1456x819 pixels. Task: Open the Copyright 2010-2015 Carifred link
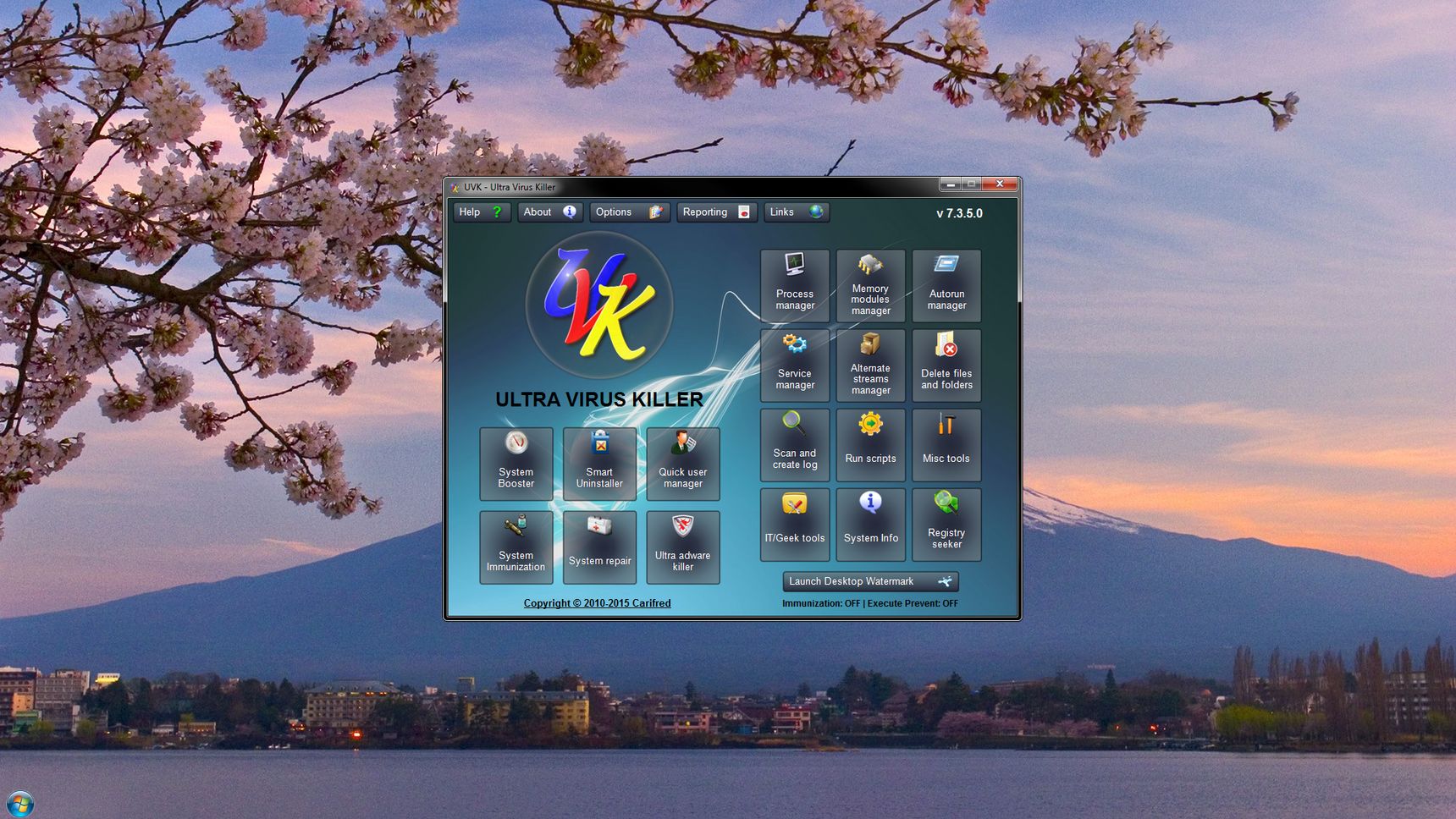click(x=597, y=603)
